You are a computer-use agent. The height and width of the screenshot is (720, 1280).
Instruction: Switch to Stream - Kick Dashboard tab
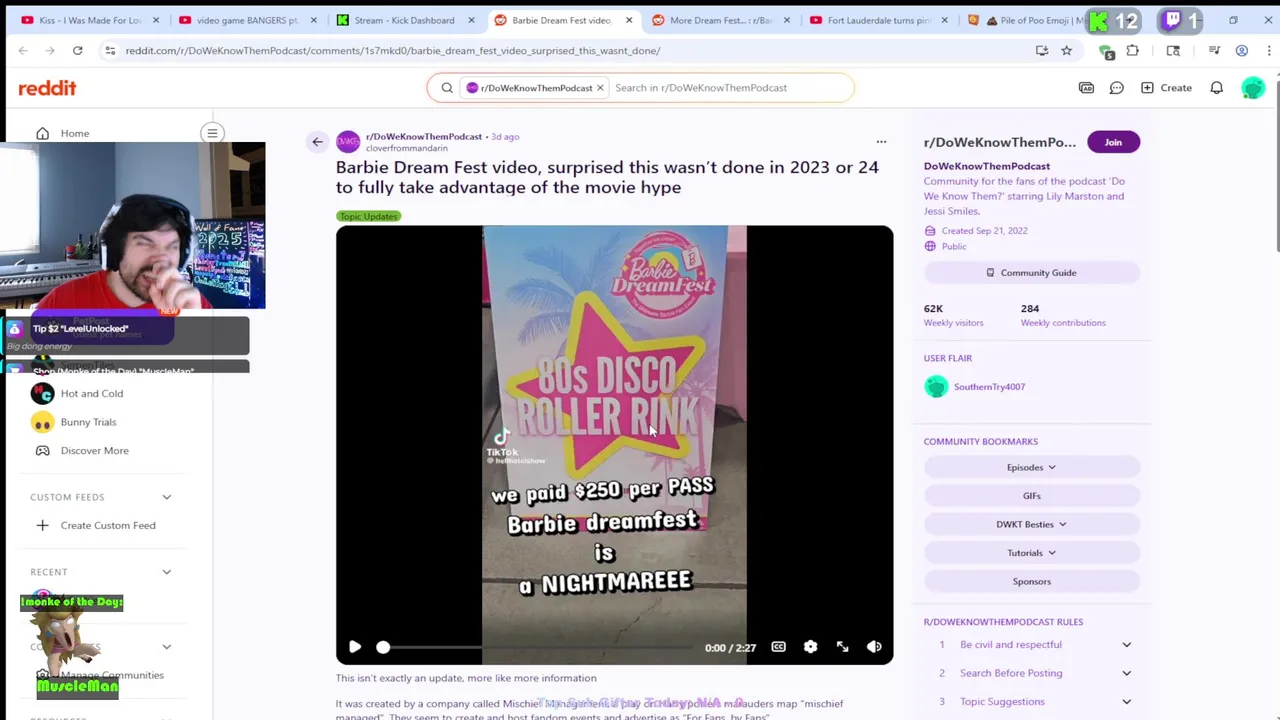[x=404, y=20]
